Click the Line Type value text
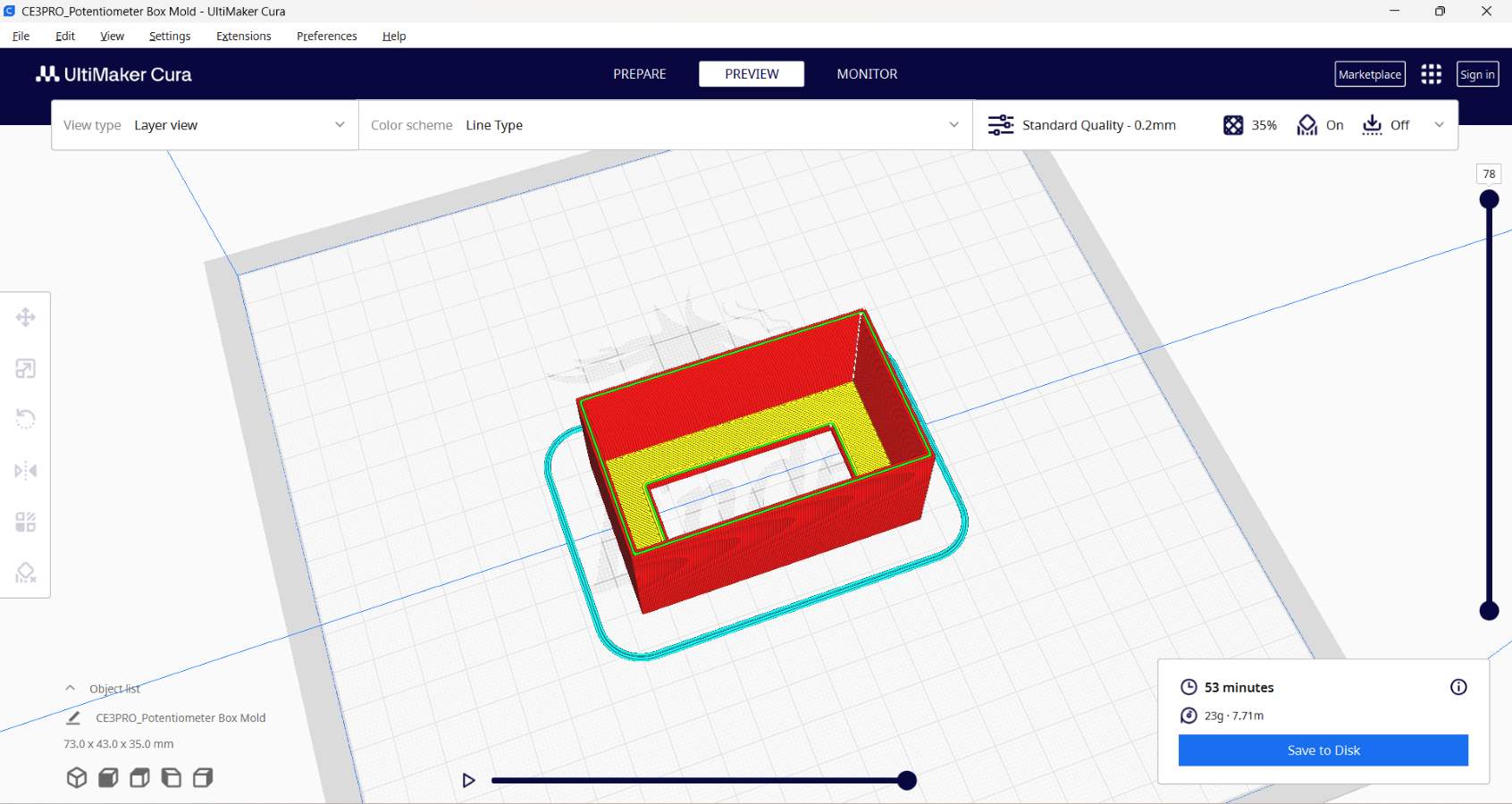The image size is (1512, 804). (494, 125)
